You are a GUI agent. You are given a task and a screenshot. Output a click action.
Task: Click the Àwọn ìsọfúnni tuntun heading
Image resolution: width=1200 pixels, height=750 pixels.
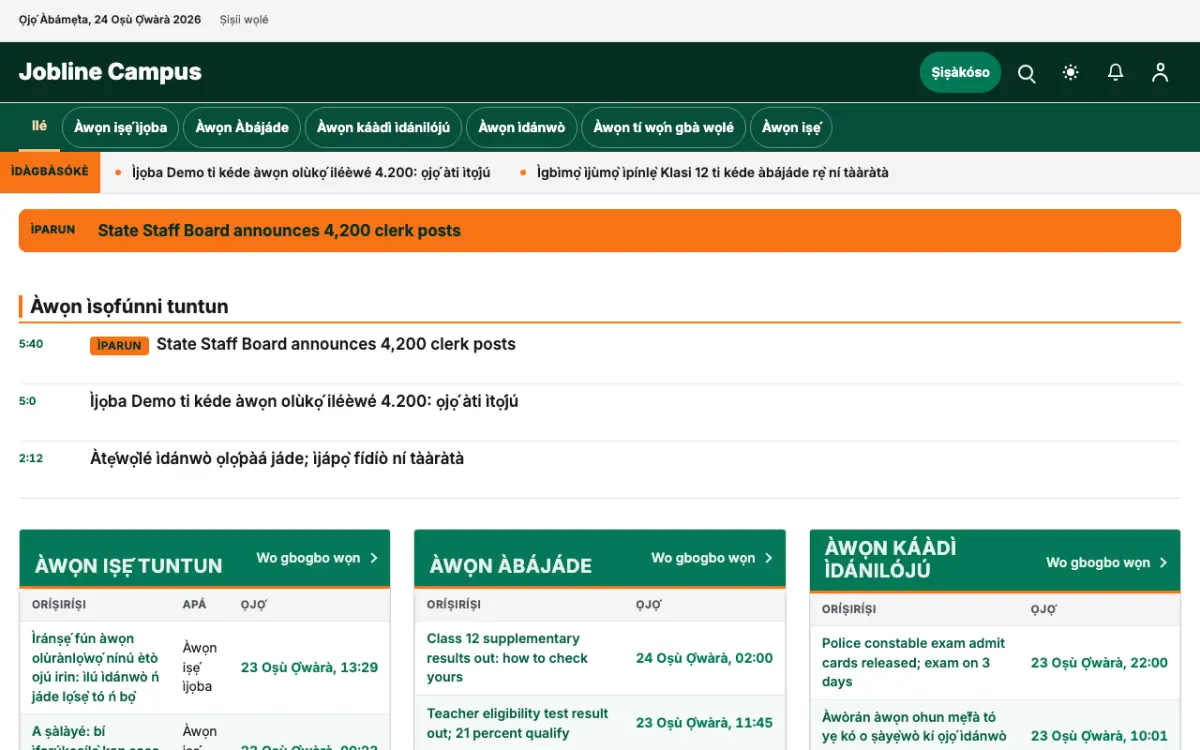click(129, 306)
